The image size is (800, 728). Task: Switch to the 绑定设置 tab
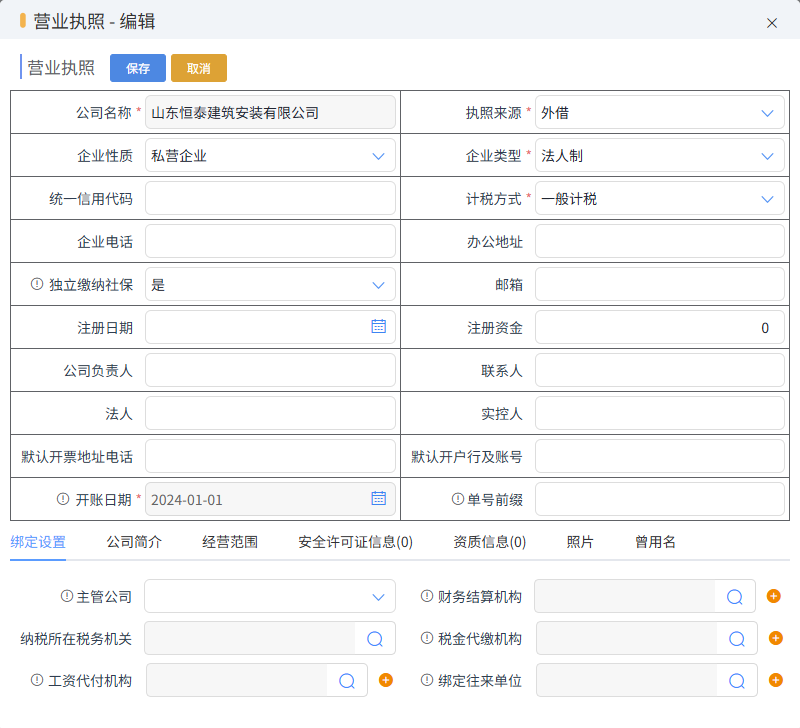[38, 542]
